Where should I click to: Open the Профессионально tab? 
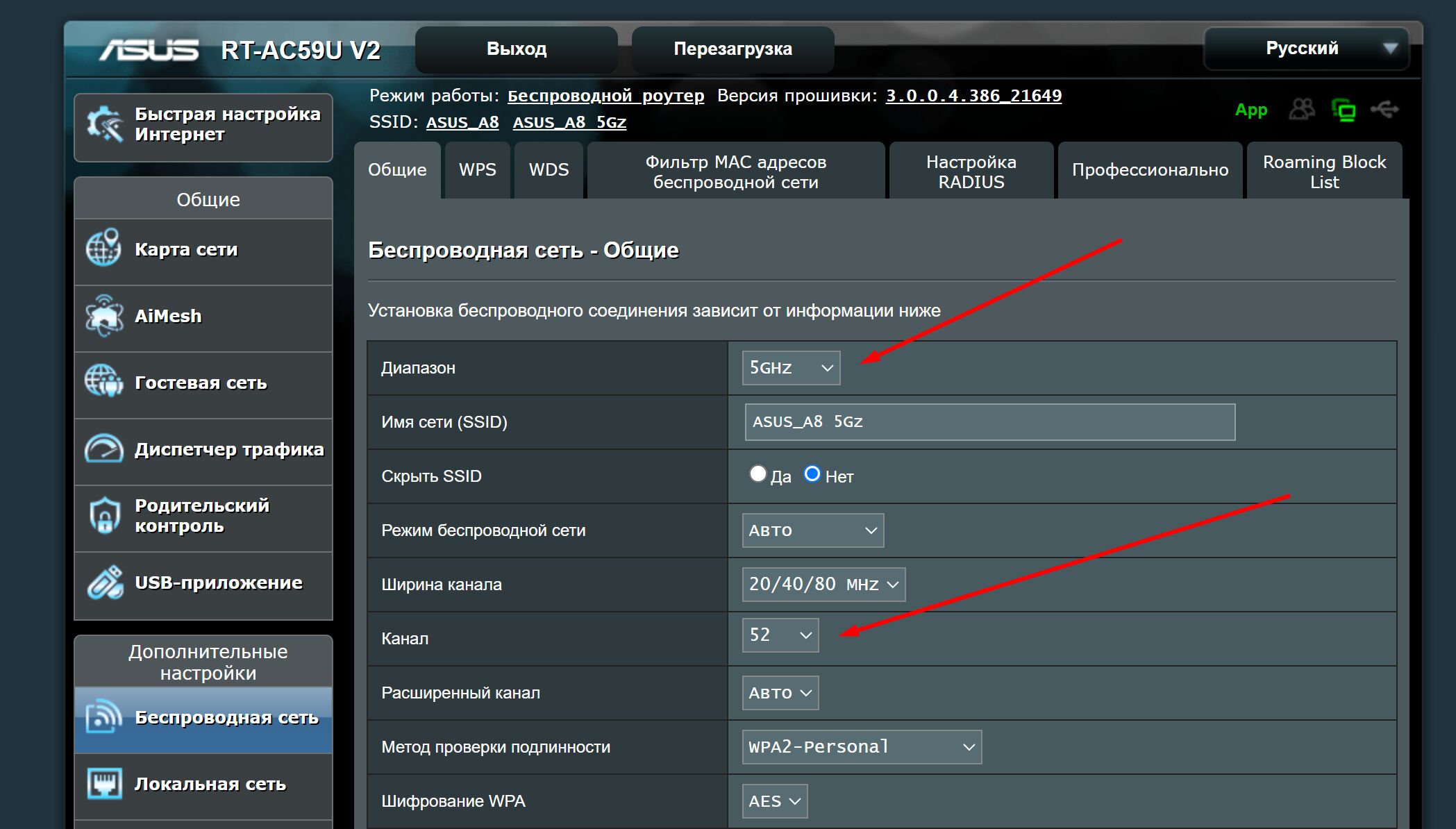pos(1150,170)
